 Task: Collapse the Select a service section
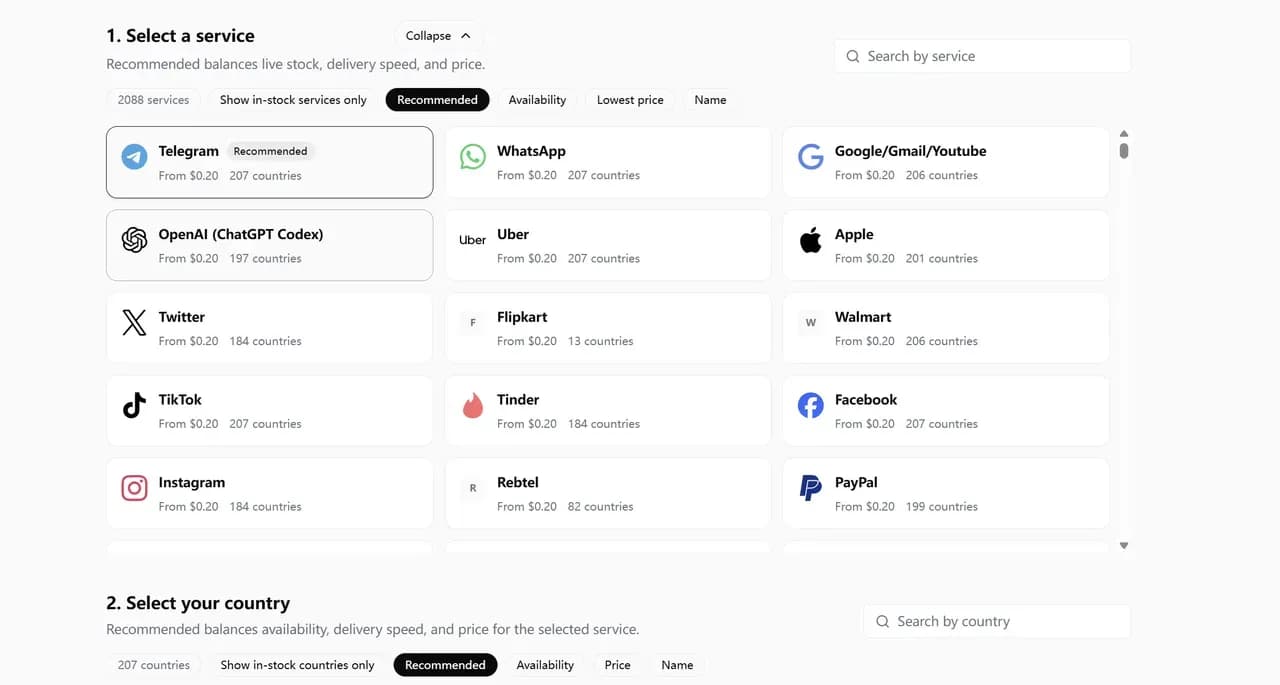tap(439, 36)
